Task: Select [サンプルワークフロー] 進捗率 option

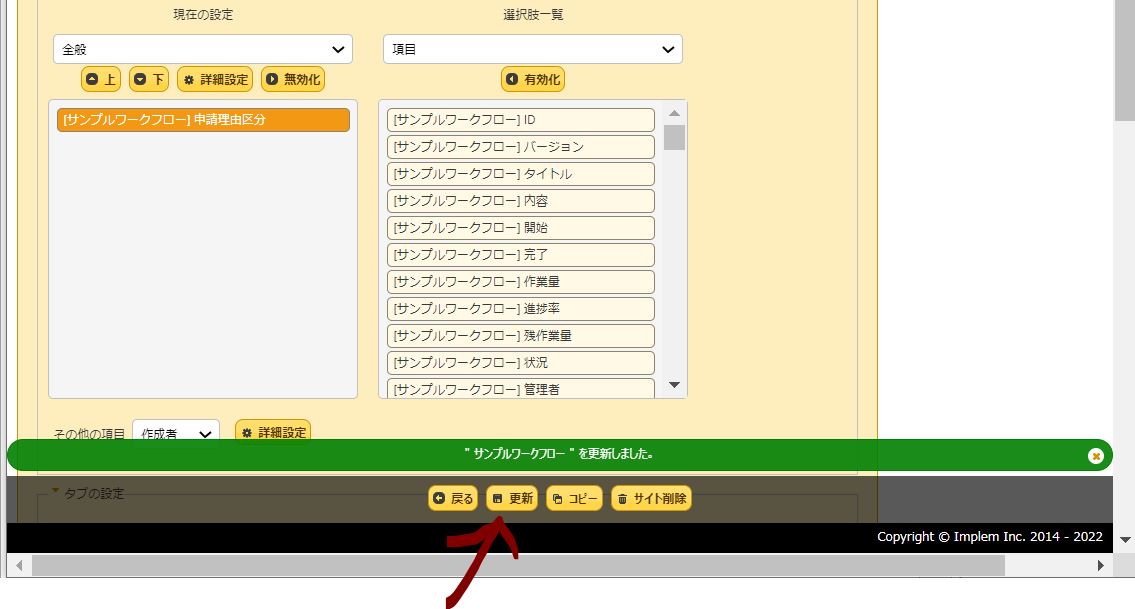Action: (x=520, y=308)
